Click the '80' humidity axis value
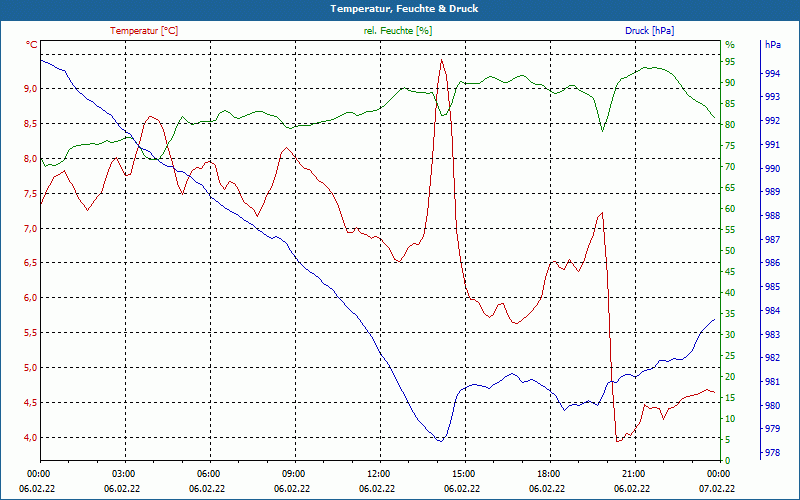800x500 pixels. [x=730, y=124]
